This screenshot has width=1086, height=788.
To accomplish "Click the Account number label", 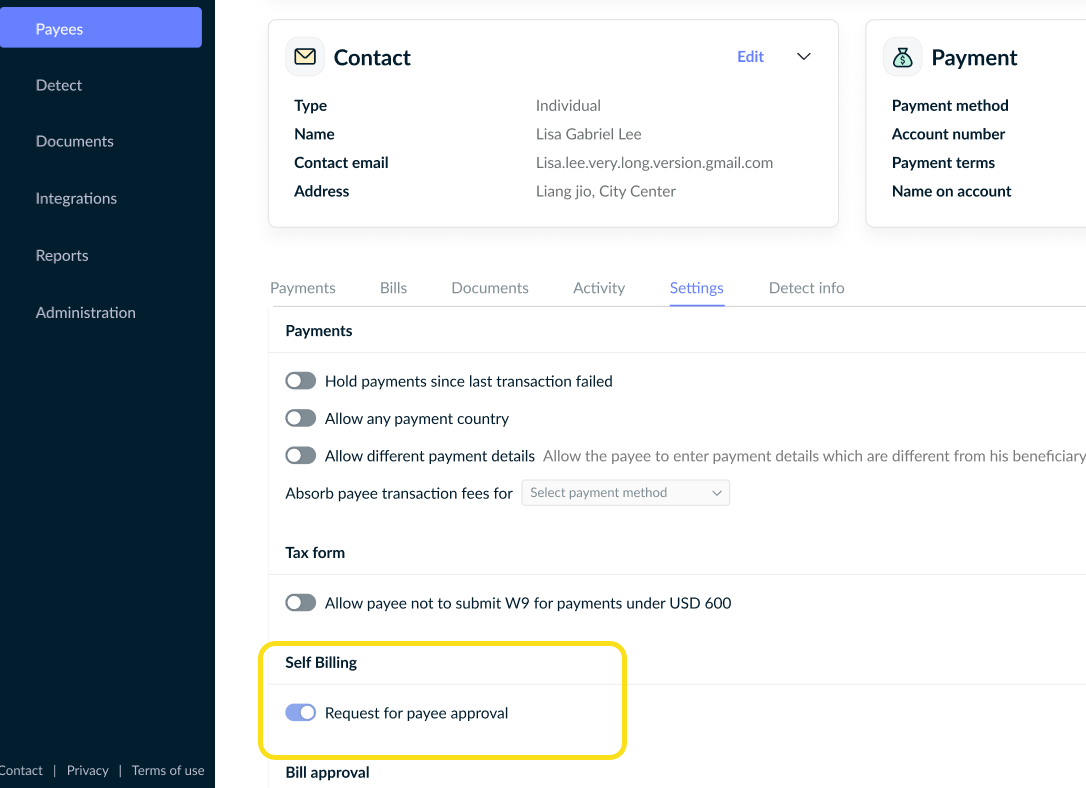I will pos(948,134).
